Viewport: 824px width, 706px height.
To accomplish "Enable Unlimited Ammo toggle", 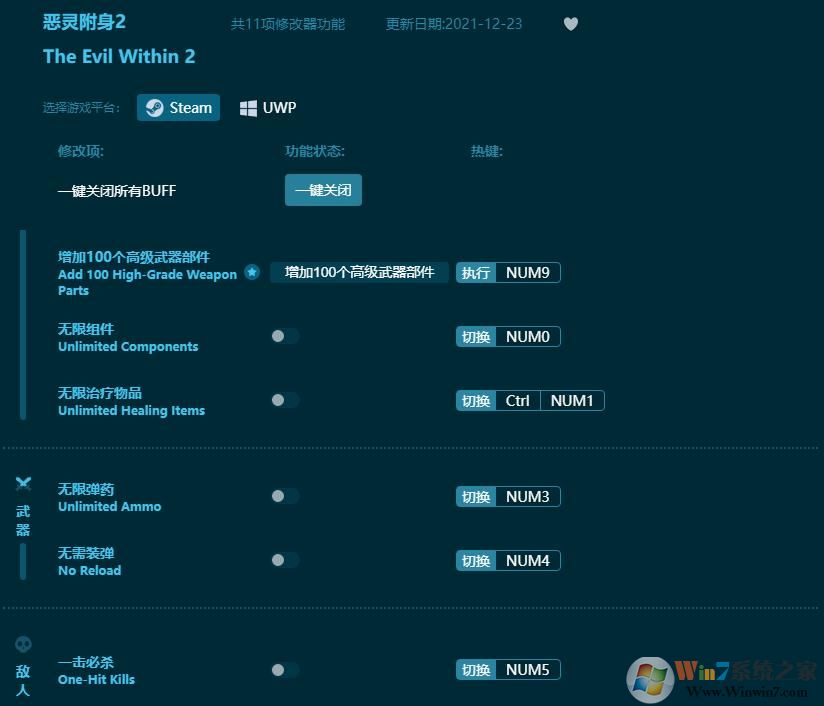I will [285, 496].
